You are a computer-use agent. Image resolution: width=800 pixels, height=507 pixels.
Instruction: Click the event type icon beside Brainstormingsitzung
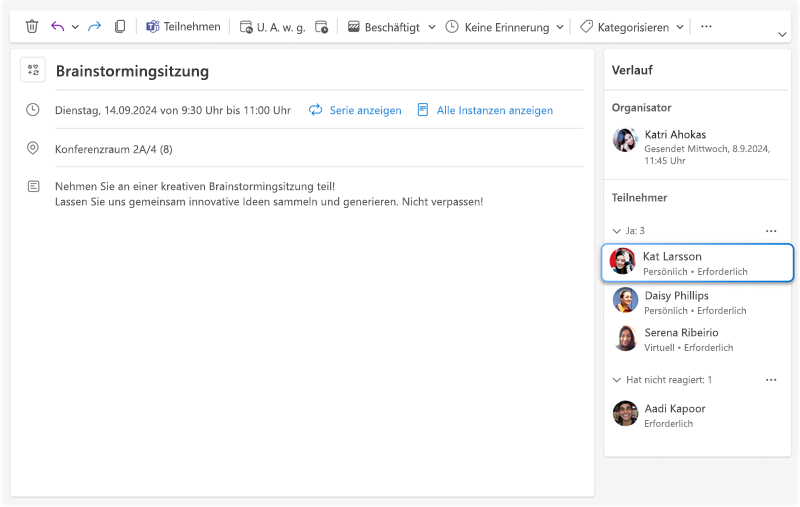(33, 70)
